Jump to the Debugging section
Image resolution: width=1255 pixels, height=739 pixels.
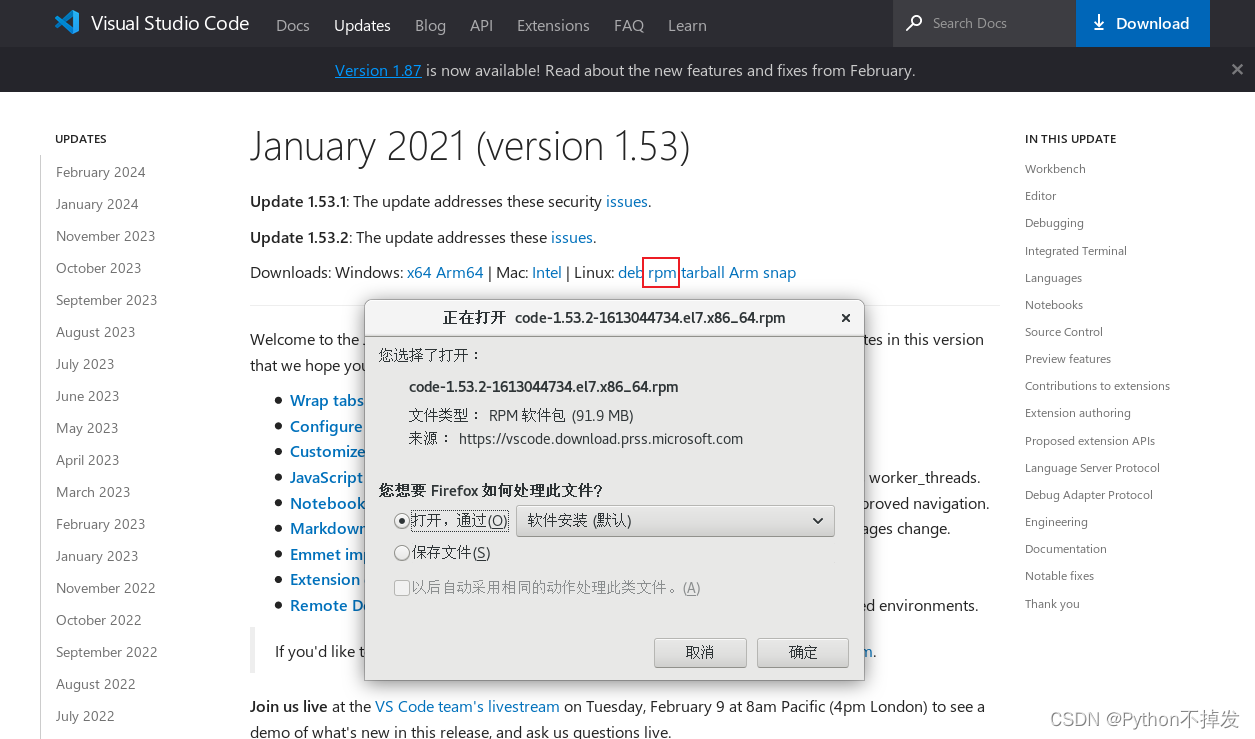point(1054,223)
